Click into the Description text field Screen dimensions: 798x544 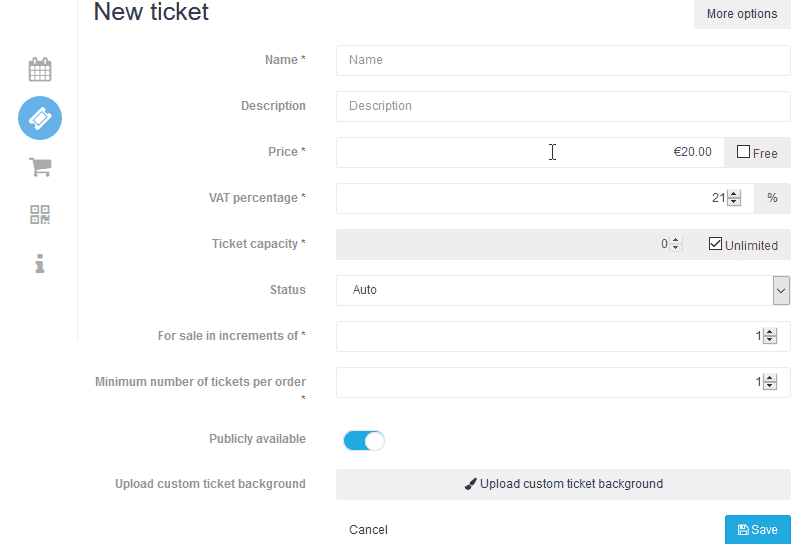coord(563,106)
